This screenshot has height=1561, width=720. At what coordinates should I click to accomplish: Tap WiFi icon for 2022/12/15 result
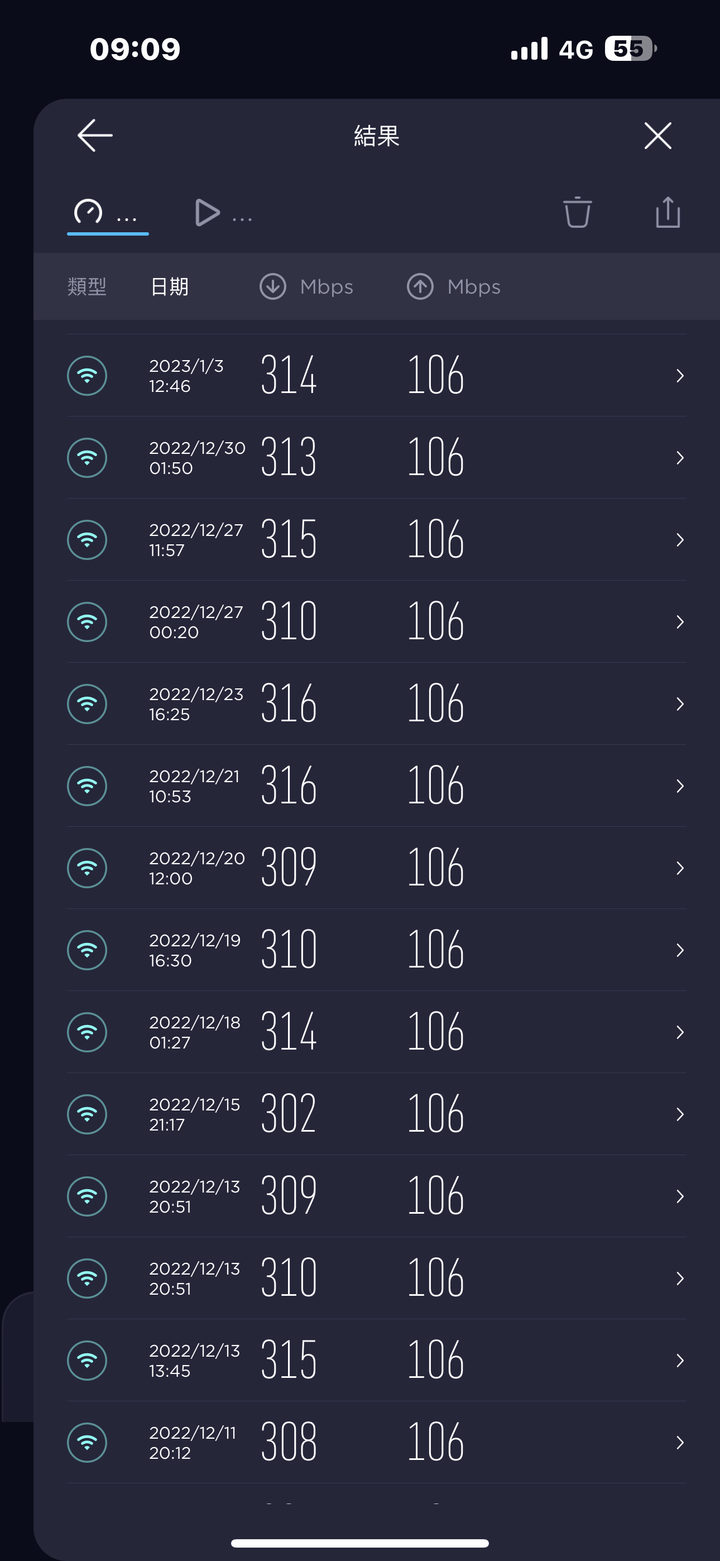[87, 1113]
